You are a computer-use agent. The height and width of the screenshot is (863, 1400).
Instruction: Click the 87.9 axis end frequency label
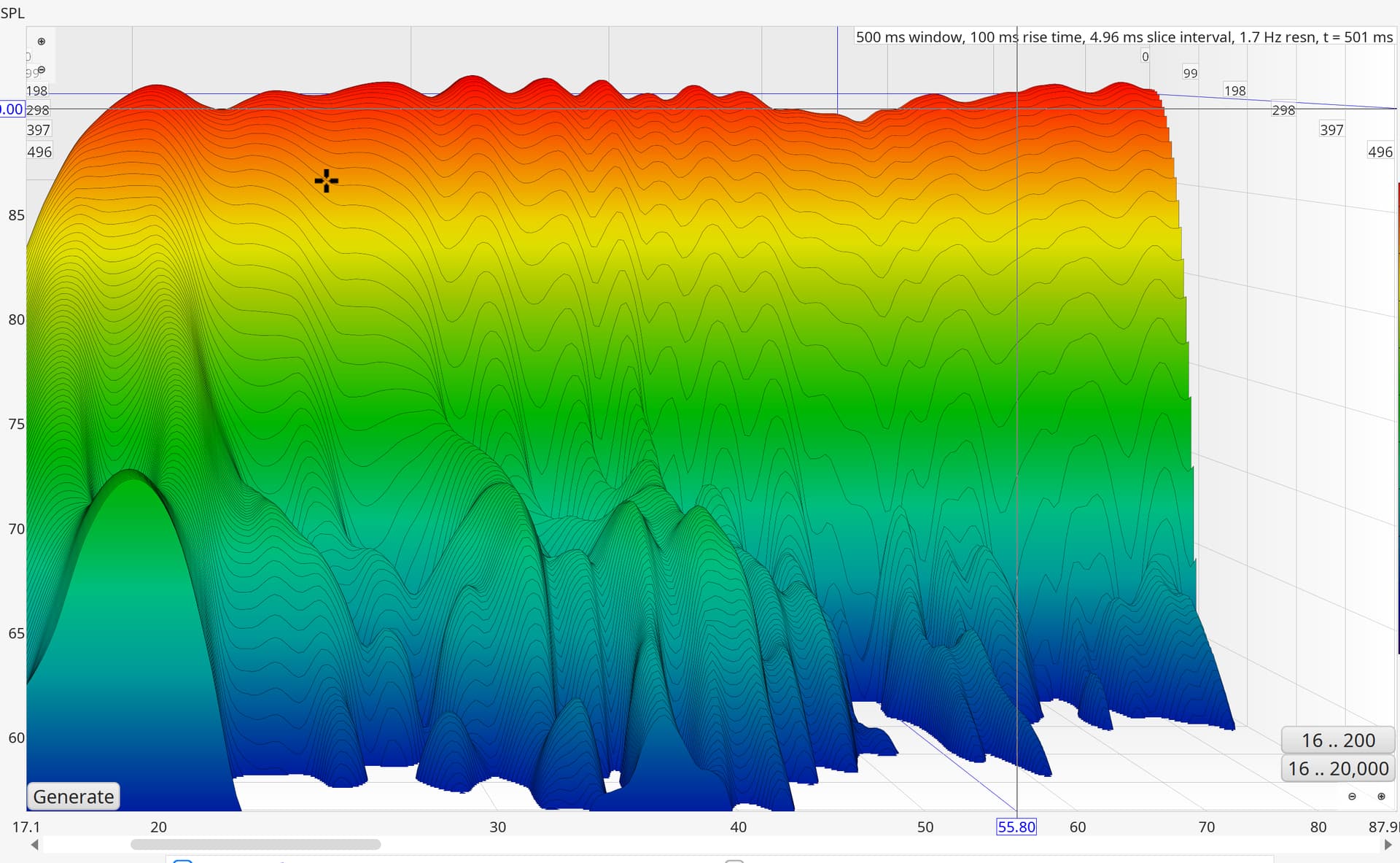[x=1383, y=827]
